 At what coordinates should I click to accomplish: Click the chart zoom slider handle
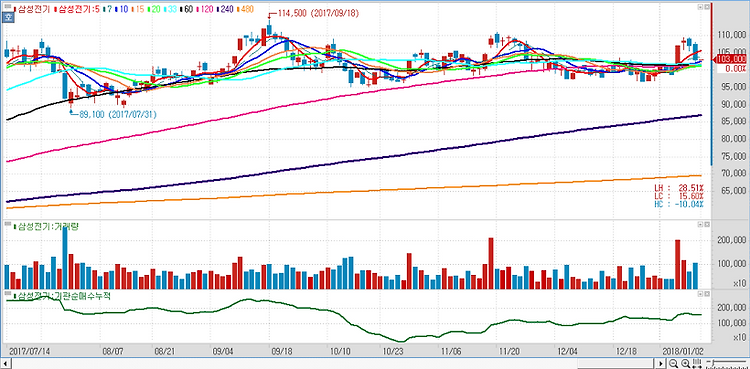[713, 363]
